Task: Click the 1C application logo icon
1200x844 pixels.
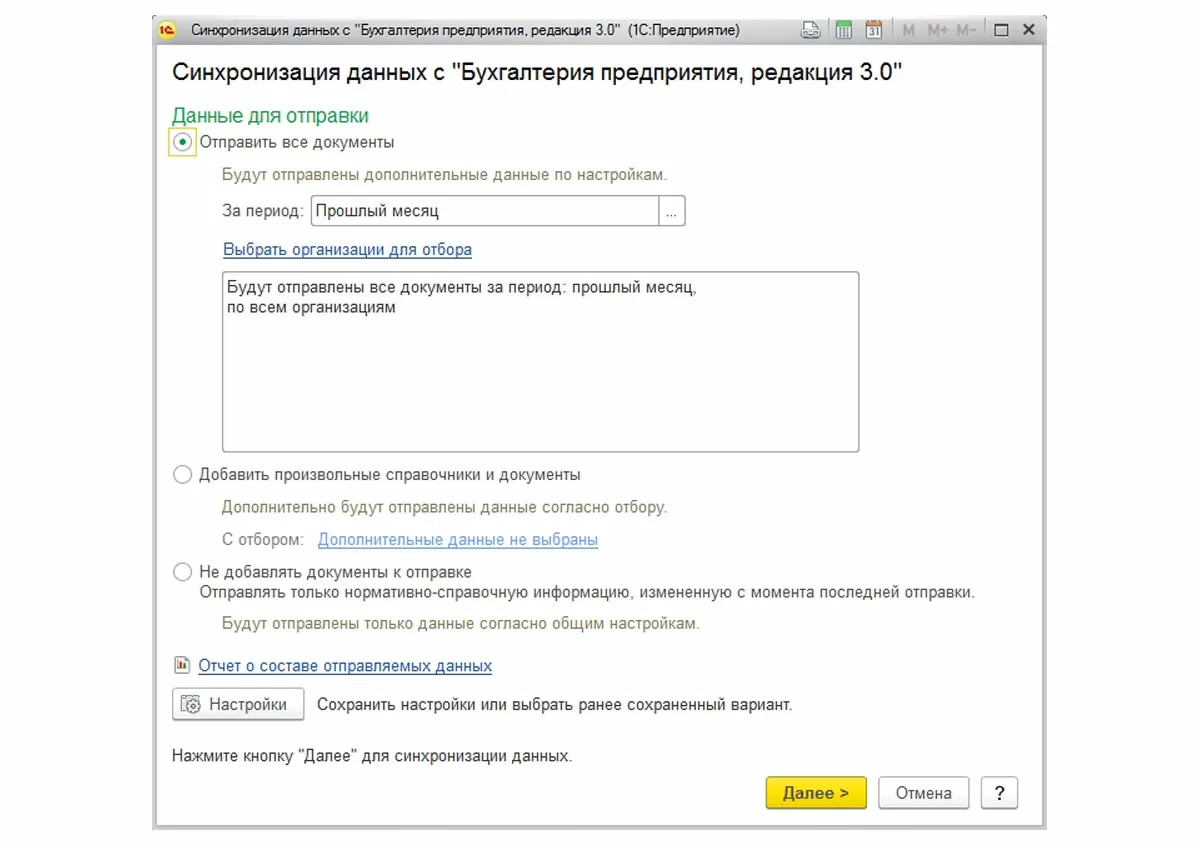Action: 167,31
